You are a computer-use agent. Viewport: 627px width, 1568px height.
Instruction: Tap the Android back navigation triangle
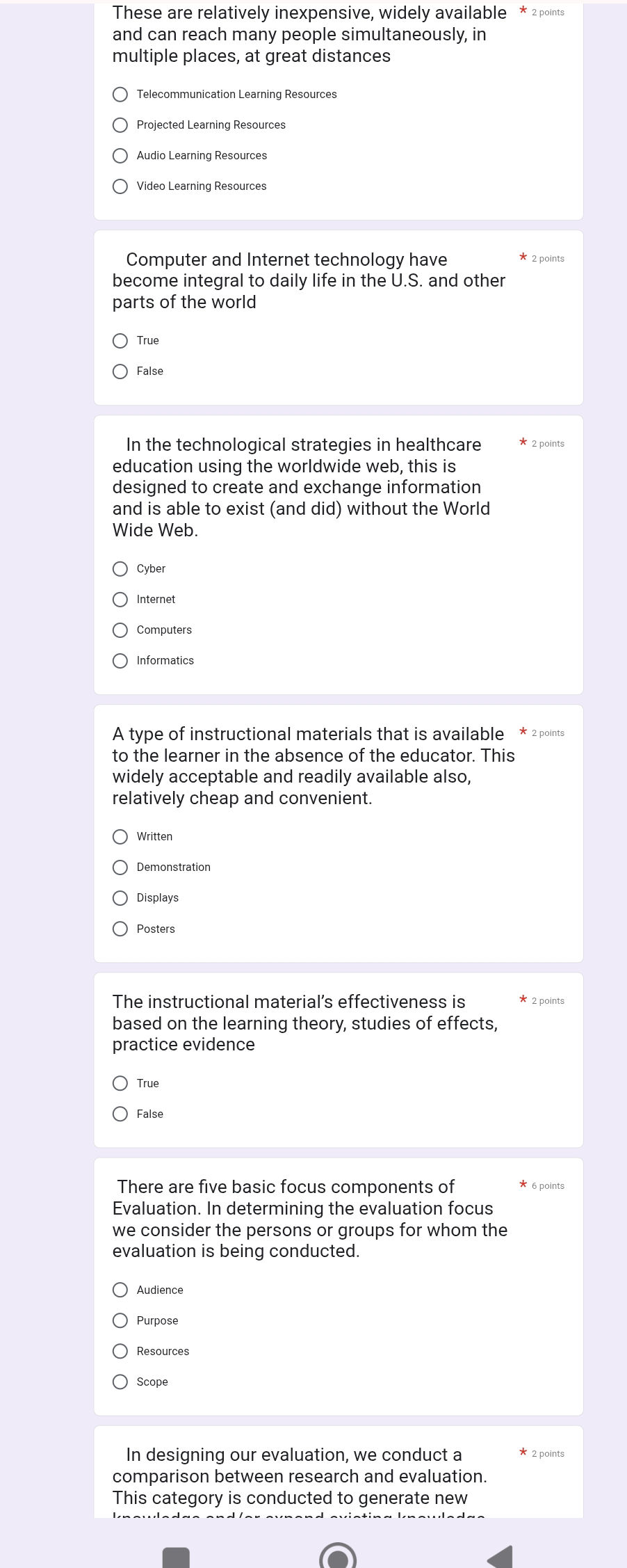(x=500, y=1557)
